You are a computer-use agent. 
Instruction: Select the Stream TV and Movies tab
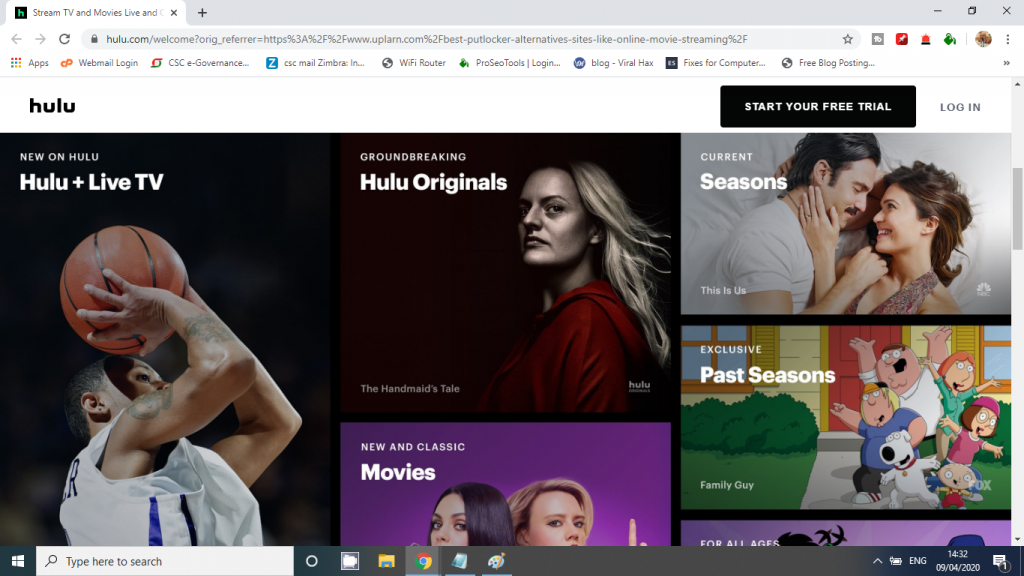pyautogui.click(x=97, y=12)
